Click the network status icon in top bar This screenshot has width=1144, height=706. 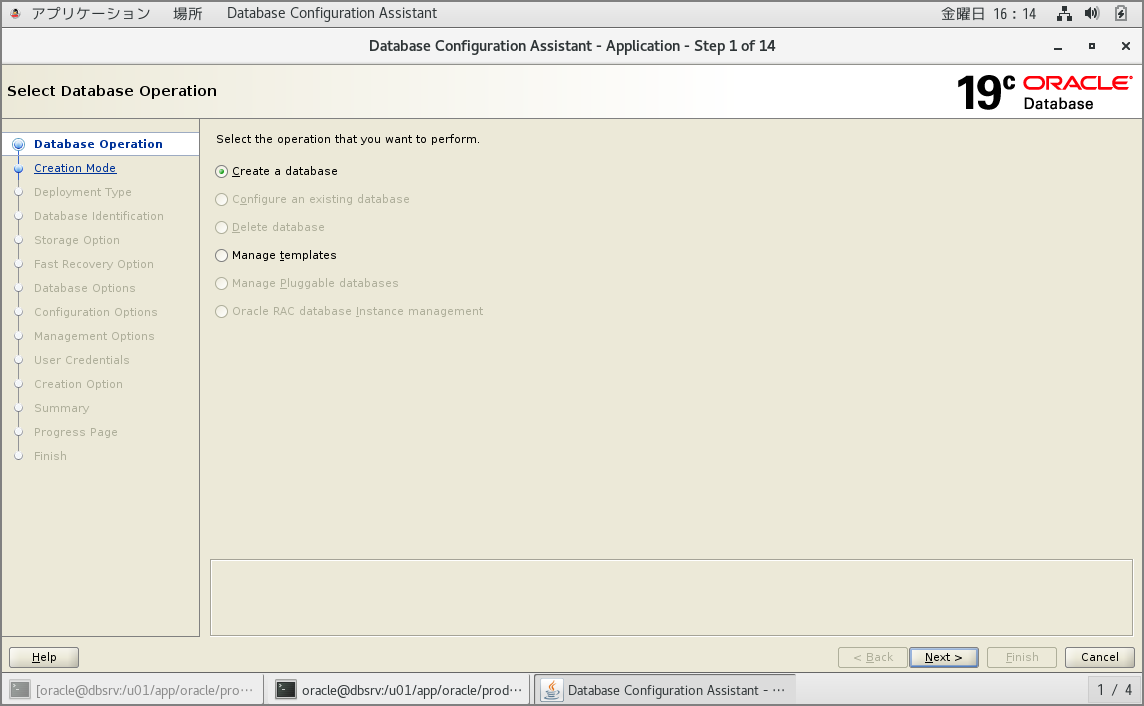(x=1064, y=14)
